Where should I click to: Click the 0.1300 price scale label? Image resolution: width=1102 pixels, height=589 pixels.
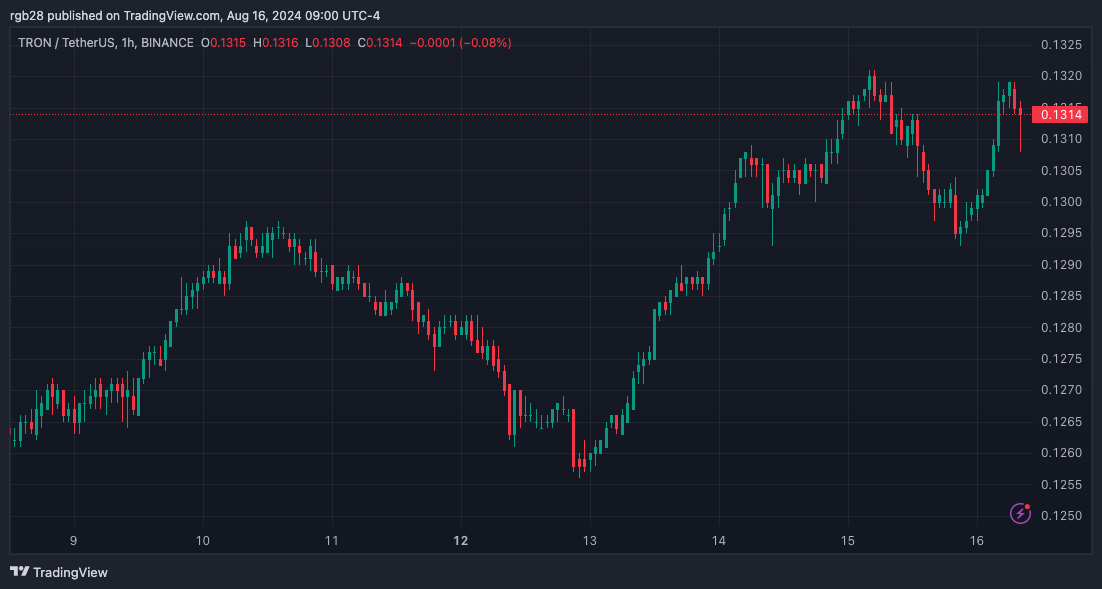tap(1061, 202)
